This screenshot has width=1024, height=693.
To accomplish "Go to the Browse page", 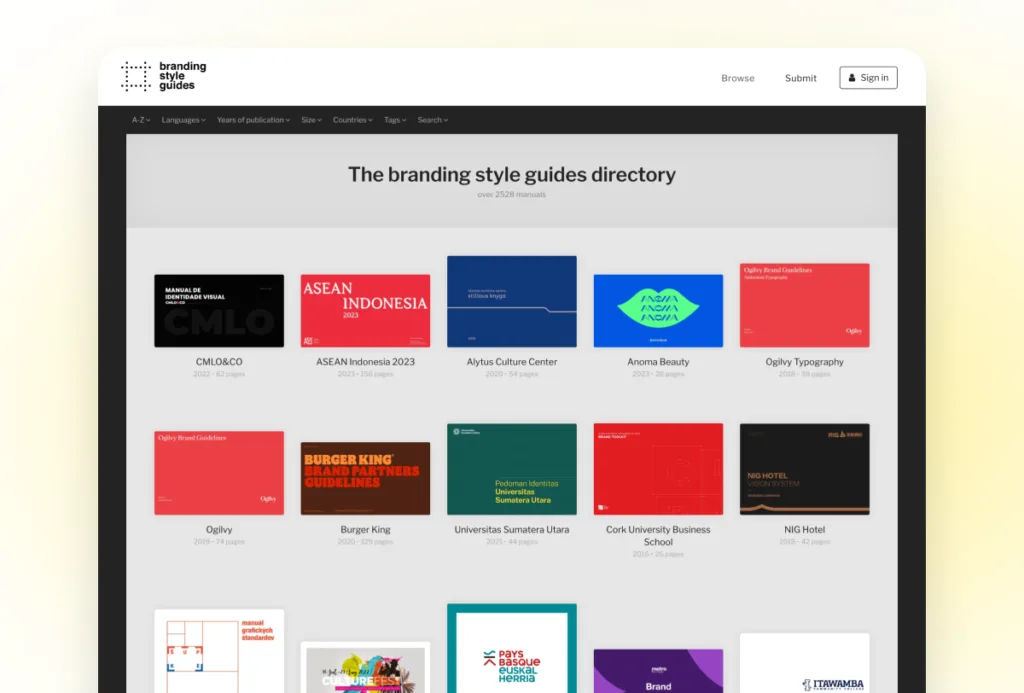I will [738, 78].
